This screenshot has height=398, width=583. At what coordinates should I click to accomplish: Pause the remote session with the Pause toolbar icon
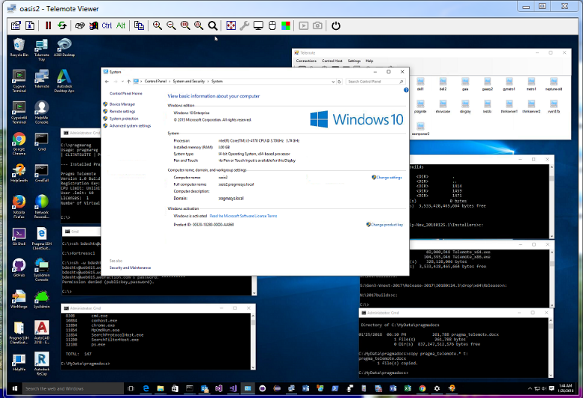point(48,26)
